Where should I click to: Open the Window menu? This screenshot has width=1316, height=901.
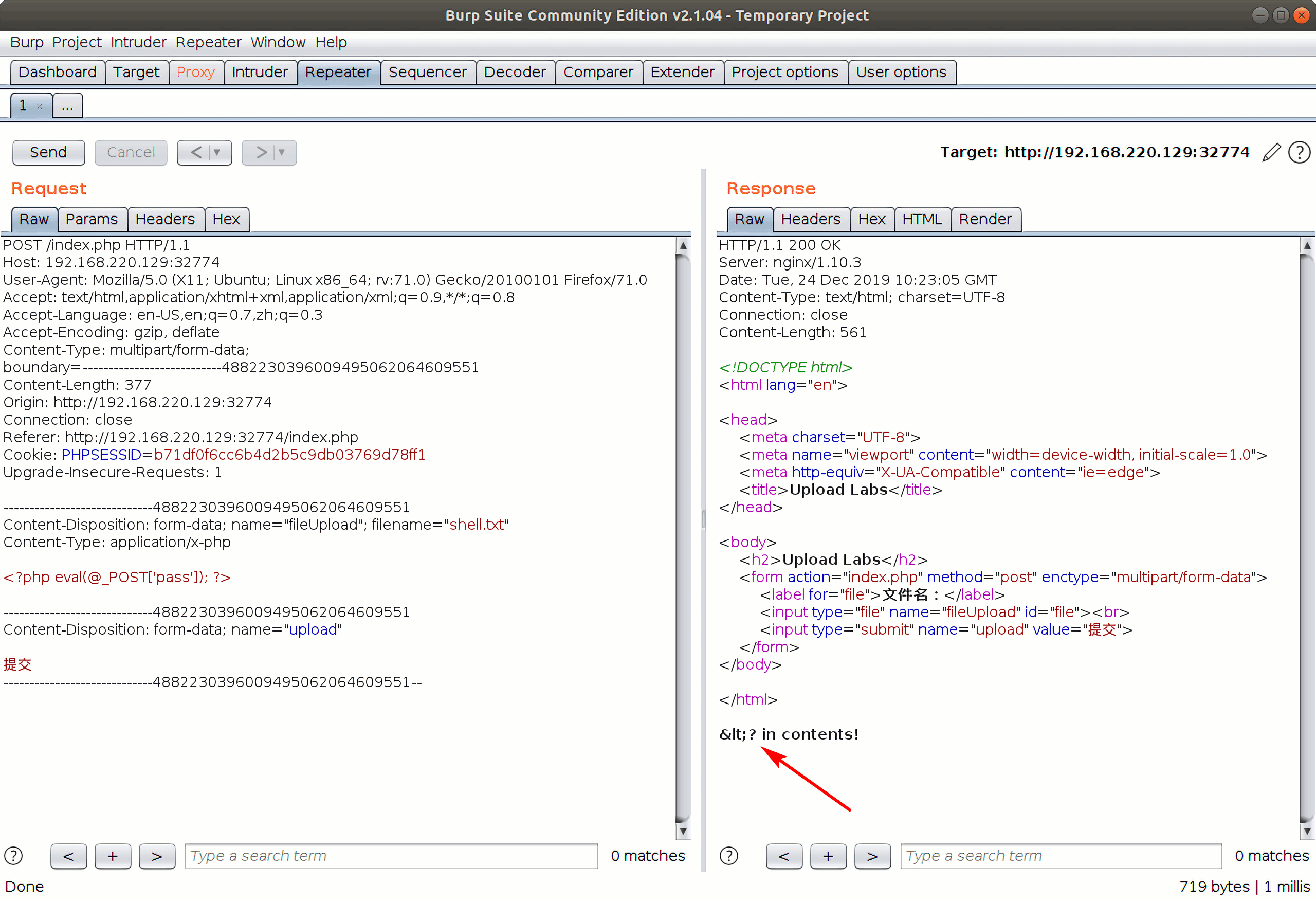(278, 43)
